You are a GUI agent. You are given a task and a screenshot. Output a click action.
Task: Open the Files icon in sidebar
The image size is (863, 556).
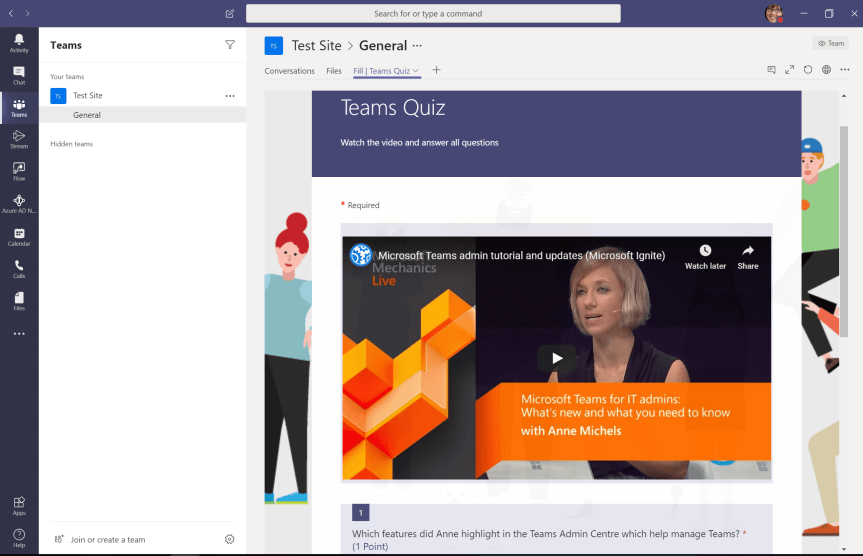click(x=19, y=300)
